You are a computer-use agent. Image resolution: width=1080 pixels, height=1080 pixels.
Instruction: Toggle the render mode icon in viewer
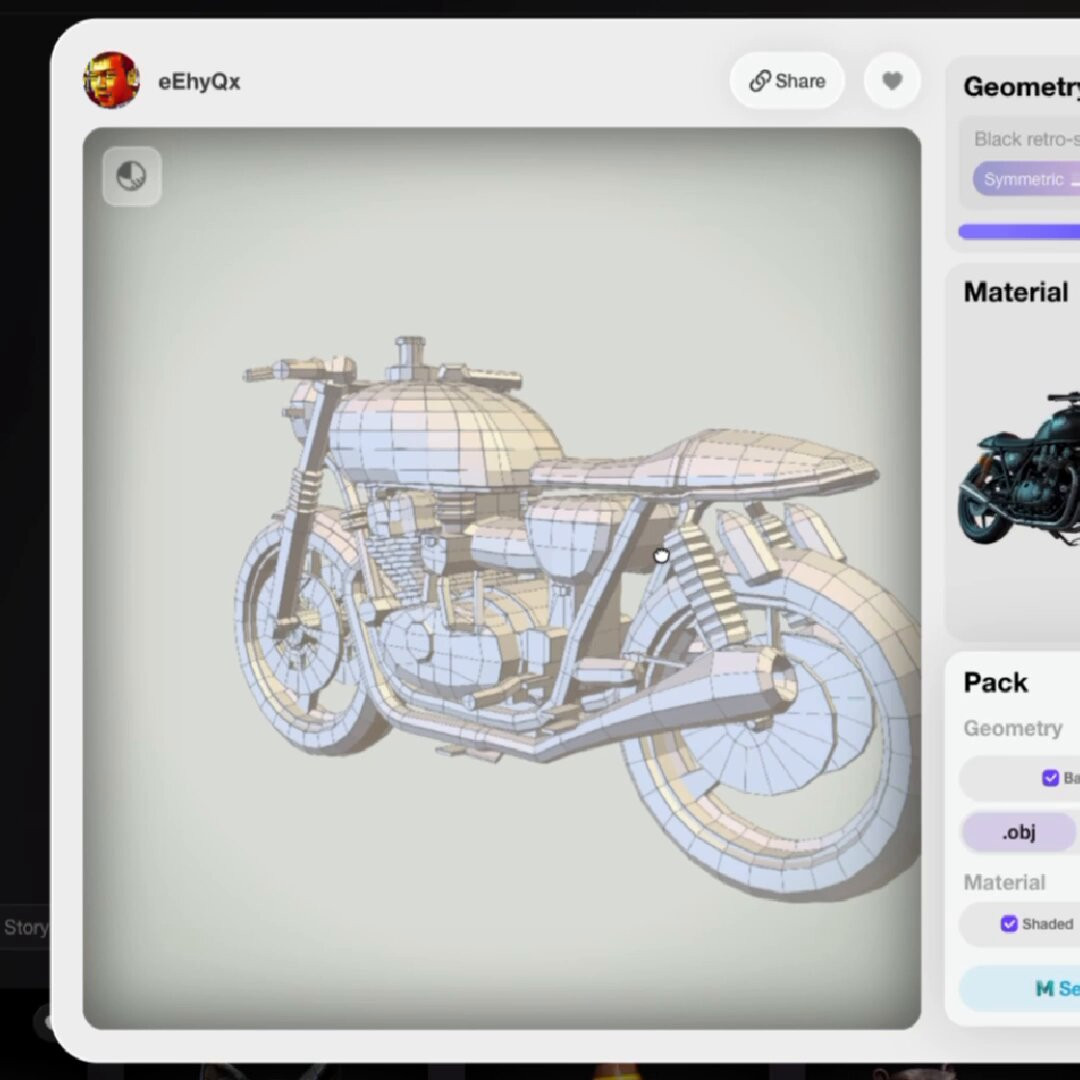click(x=132, y=176)
